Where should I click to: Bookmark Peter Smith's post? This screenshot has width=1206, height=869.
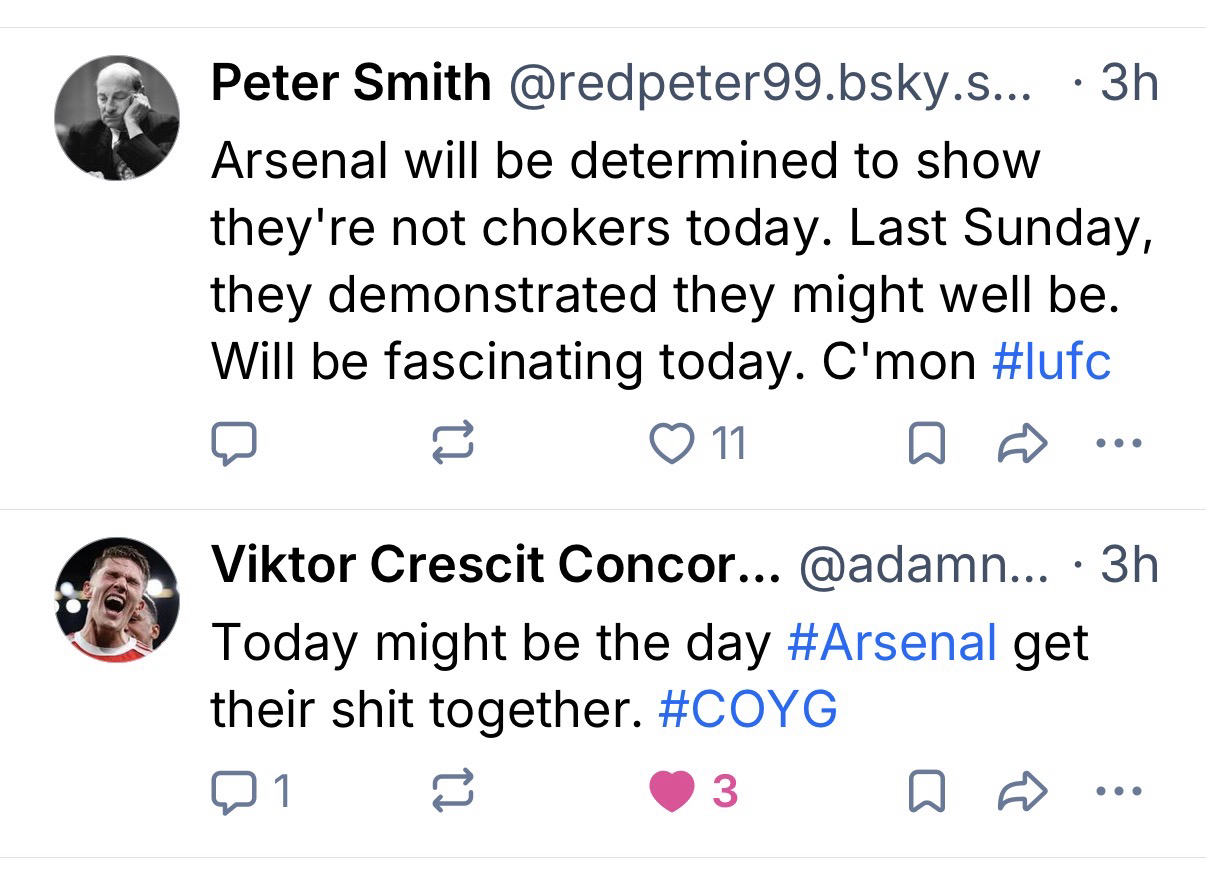(x=926, y=443)
